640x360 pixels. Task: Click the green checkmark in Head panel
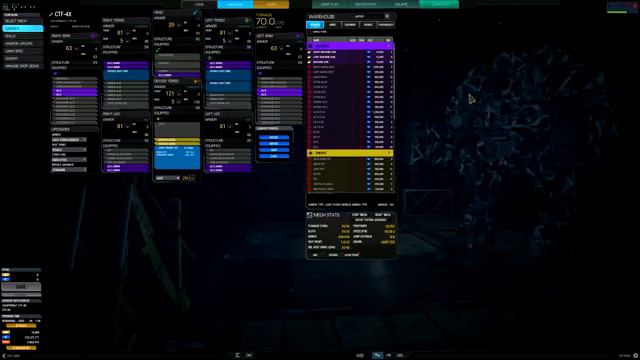tap(158, 50)
